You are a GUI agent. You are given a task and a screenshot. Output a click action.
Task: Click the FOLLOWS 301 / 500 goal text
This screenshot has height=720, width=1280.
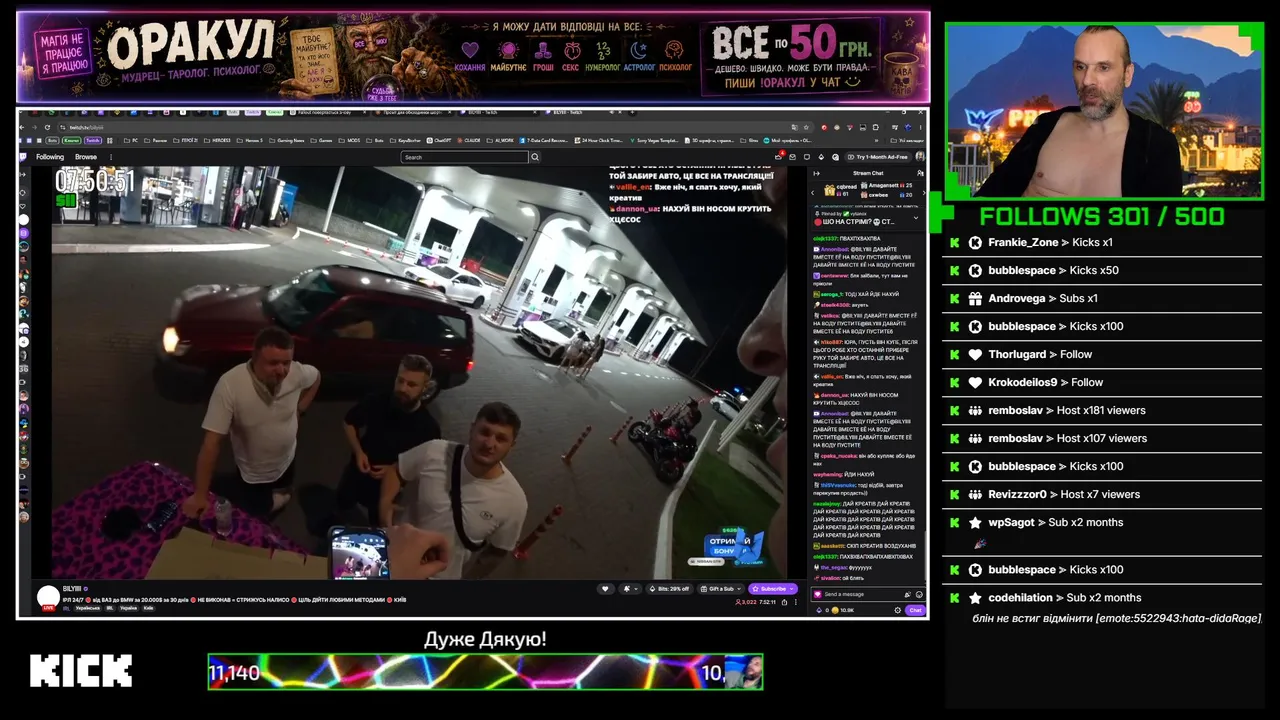[x=1102, y=216]
